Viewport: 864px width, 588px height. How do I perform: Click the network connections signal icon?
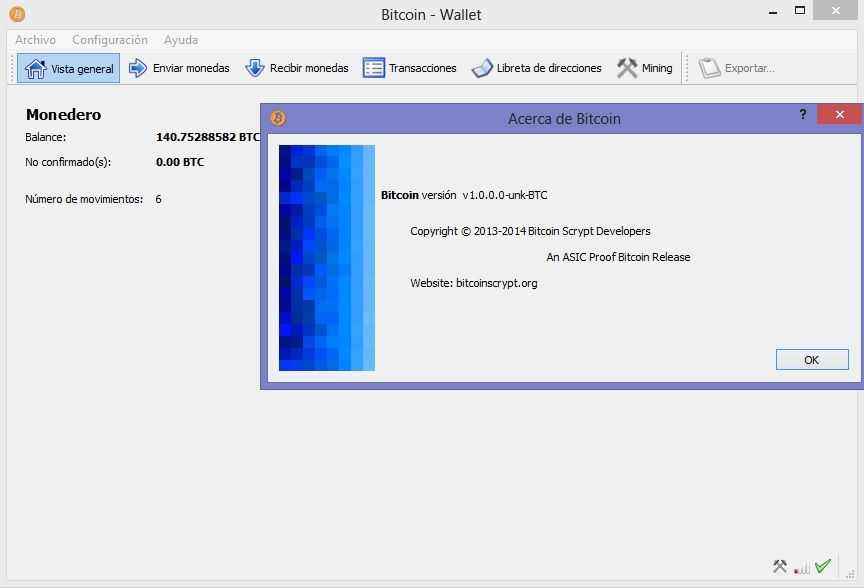802,567
